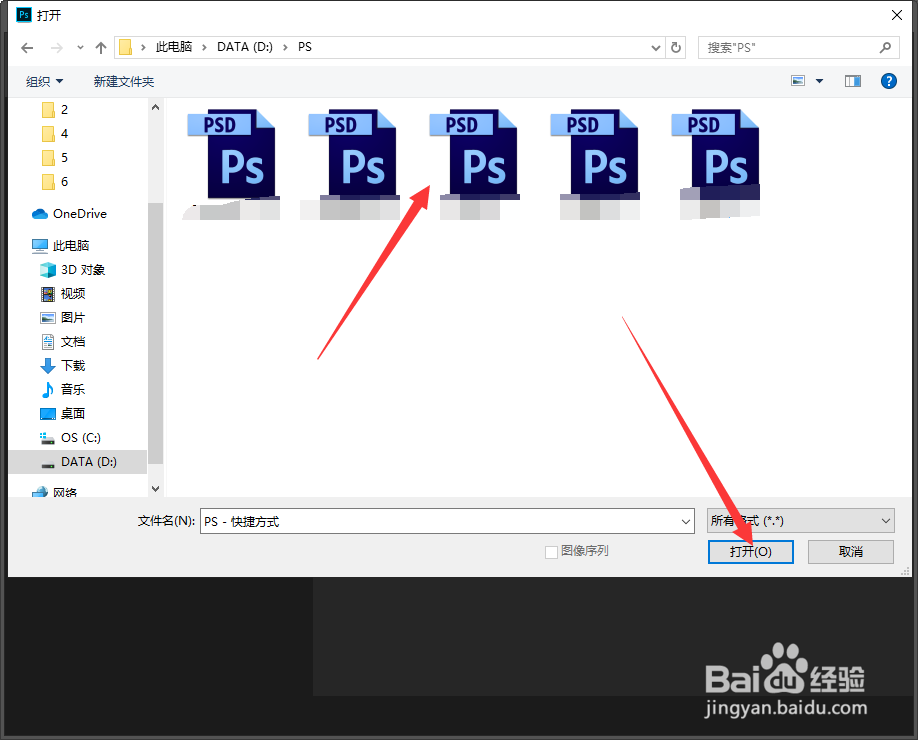Image resolution: width=918 pixels, height=740 pixels.
Task: Select 网络 in the sidebar
Action: [x=54, y=492]
